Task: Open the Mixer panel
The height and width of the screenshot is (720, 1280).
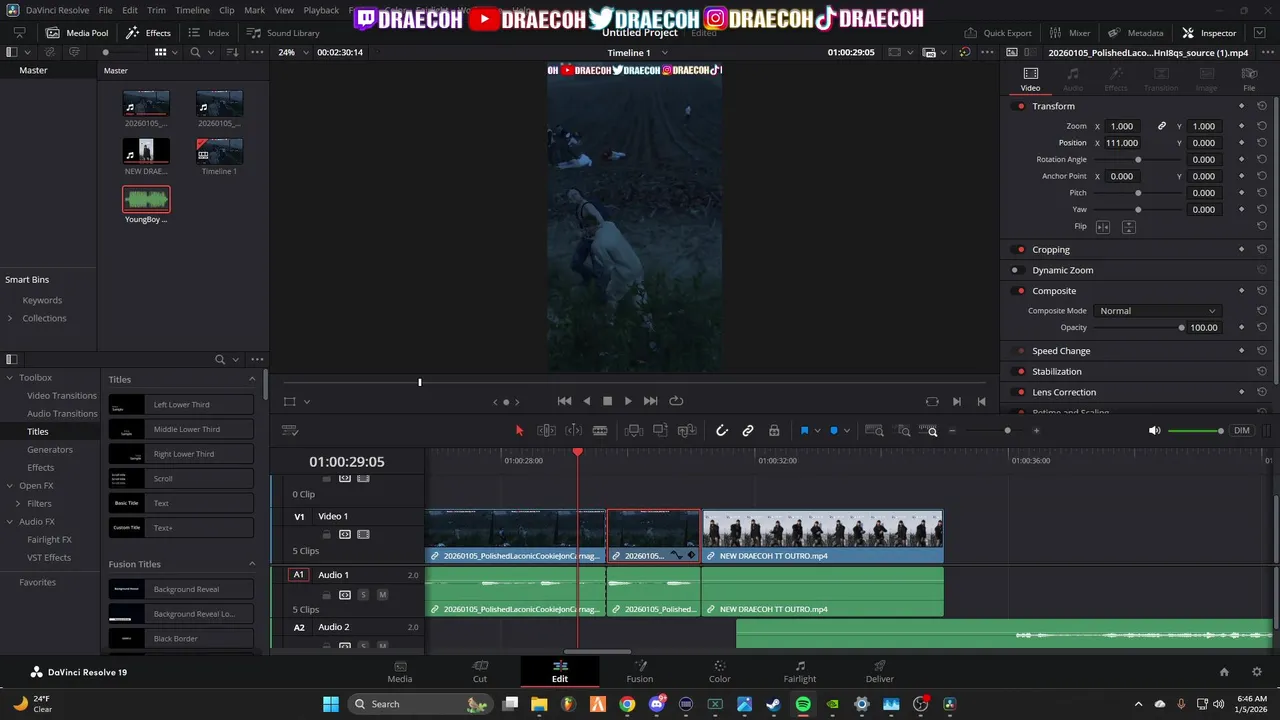Action: (x=1068, y=33)
